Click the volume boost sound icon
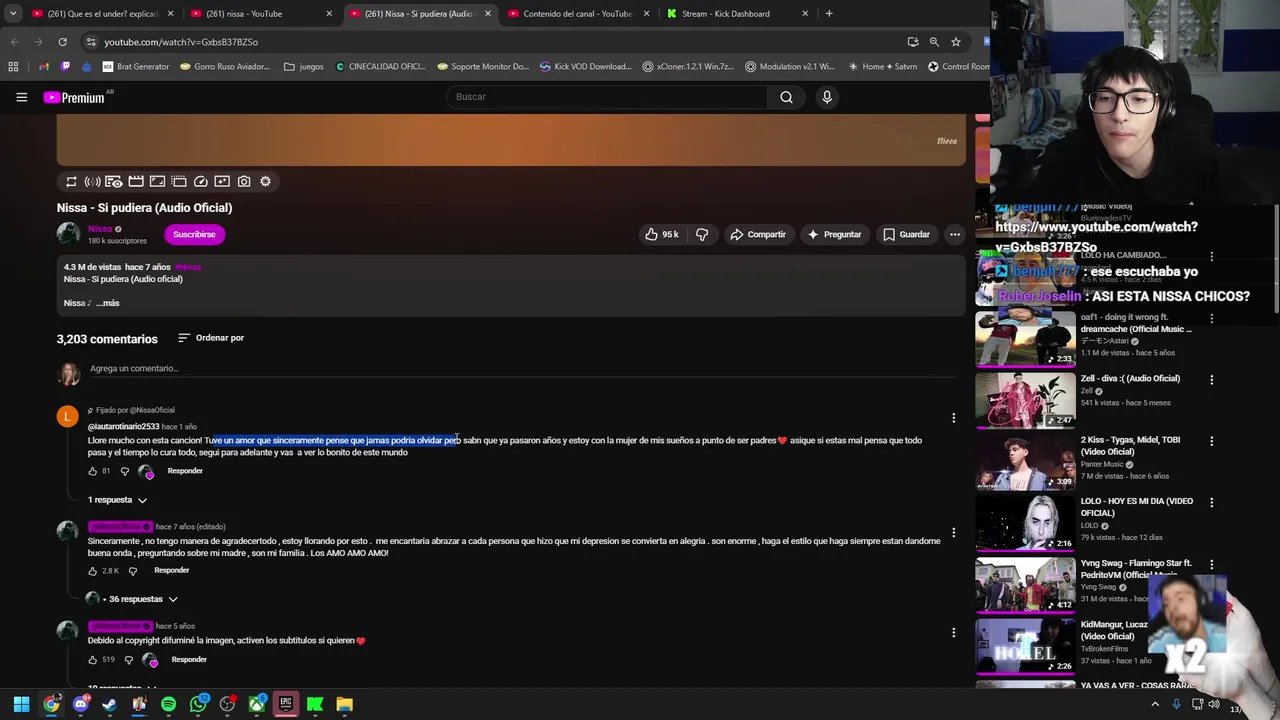Screen dimensions: 1280x720 tap(92, 181)
